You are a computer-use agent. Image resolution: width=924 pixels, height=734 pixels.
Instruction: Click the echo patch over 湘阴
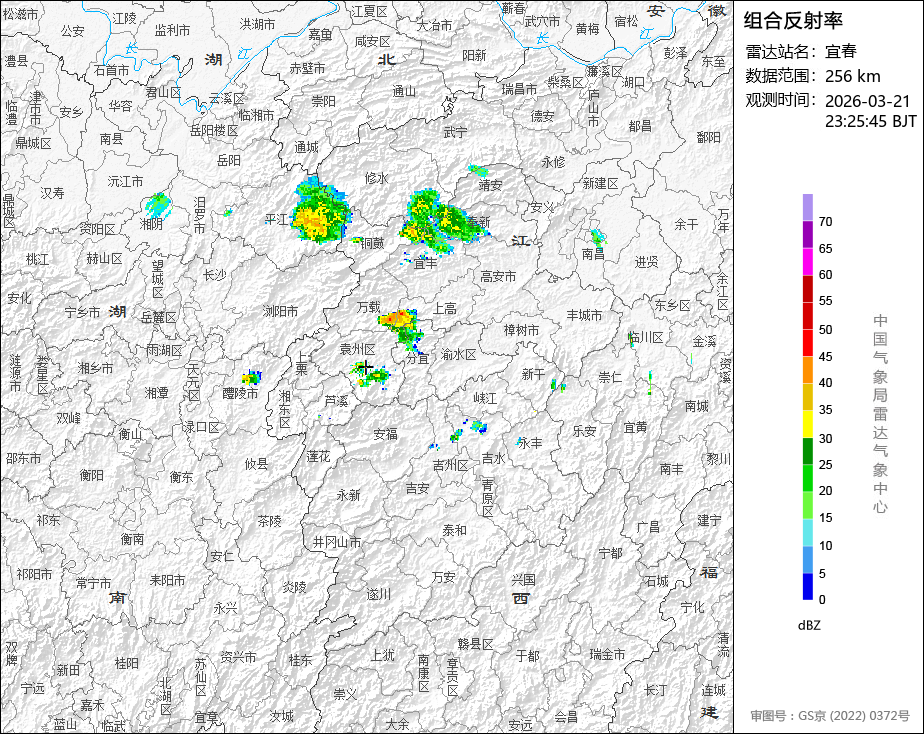click(157, 204)
